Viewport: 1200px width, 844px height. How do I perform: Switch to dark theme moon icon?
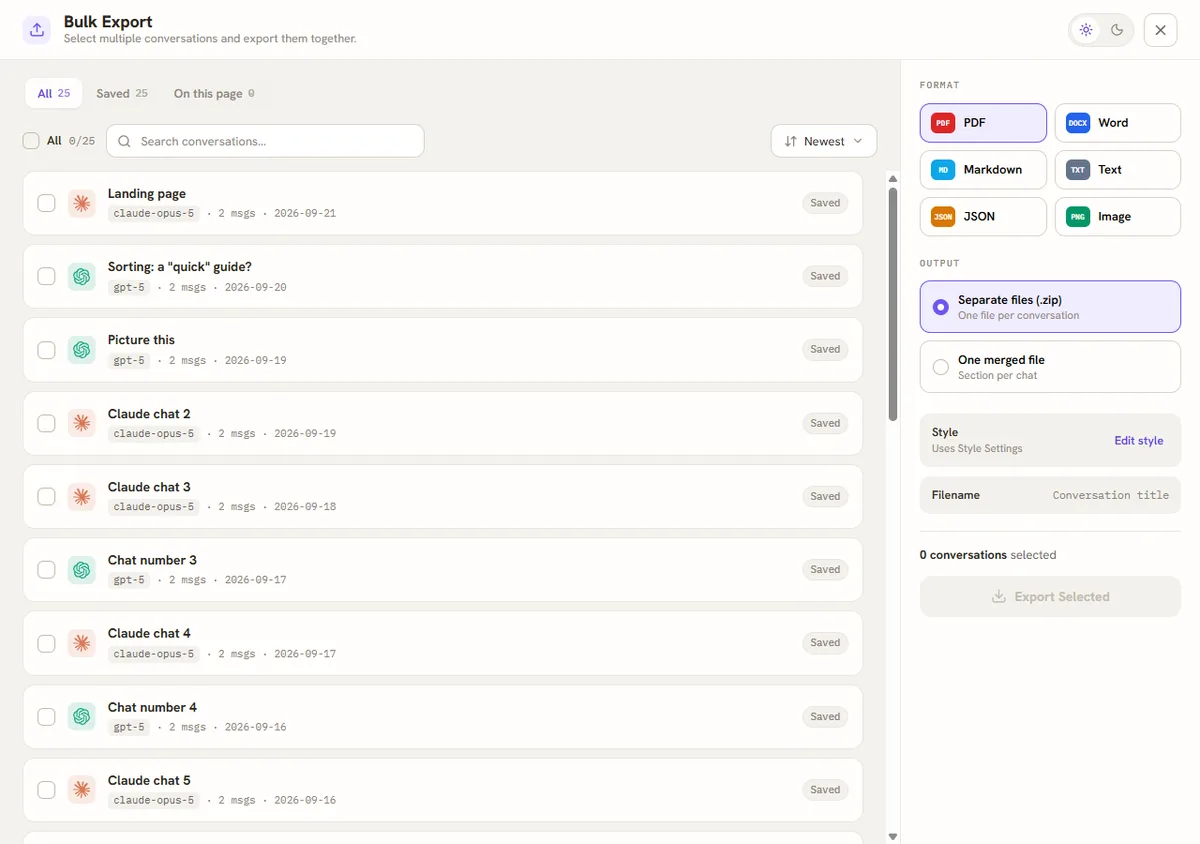[1117, 30]
